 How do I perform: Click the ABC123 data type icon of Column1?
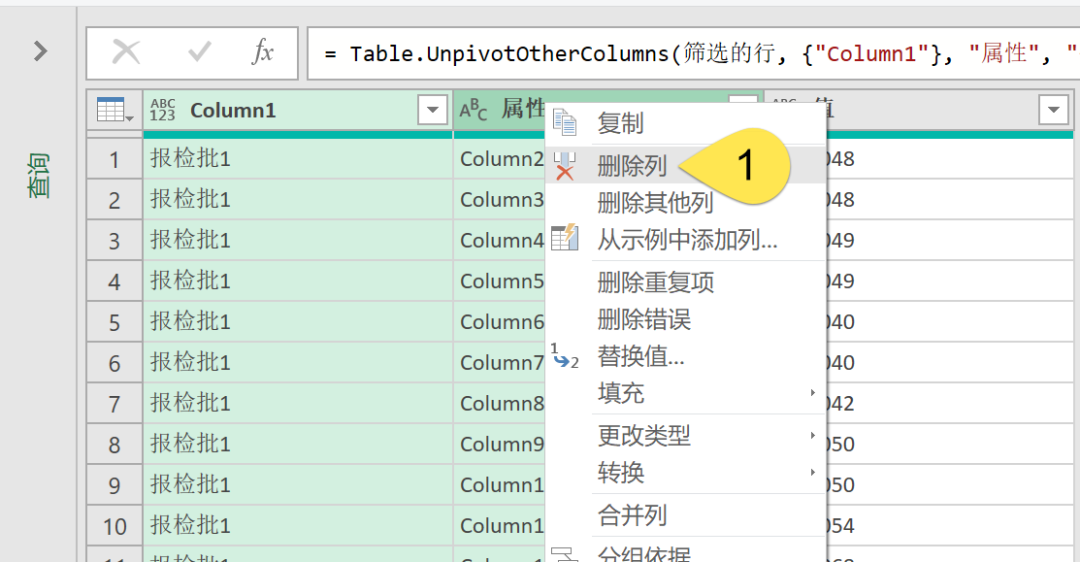coord(163,110)
